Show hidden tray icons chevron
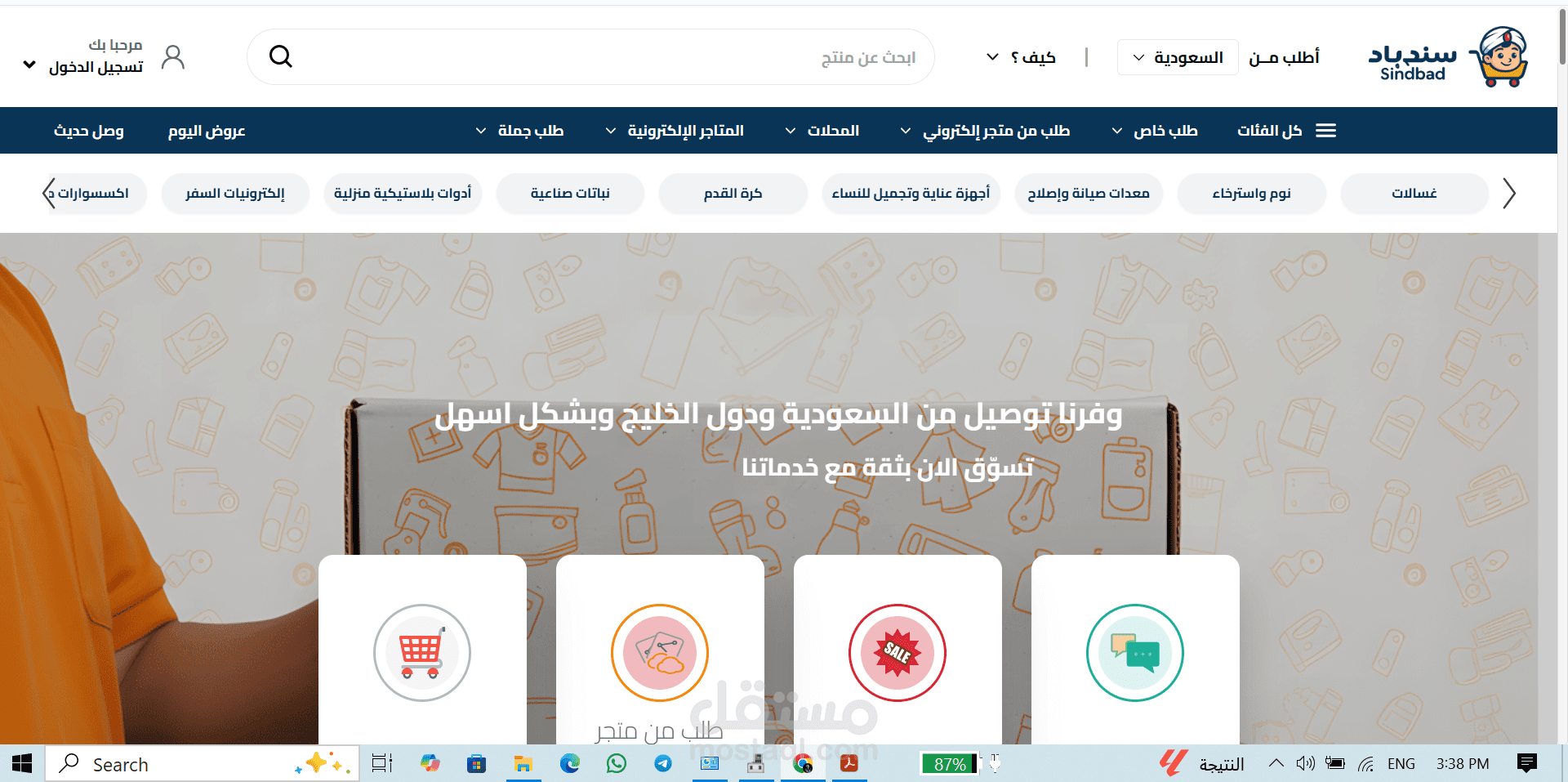 coord(1276,764)
